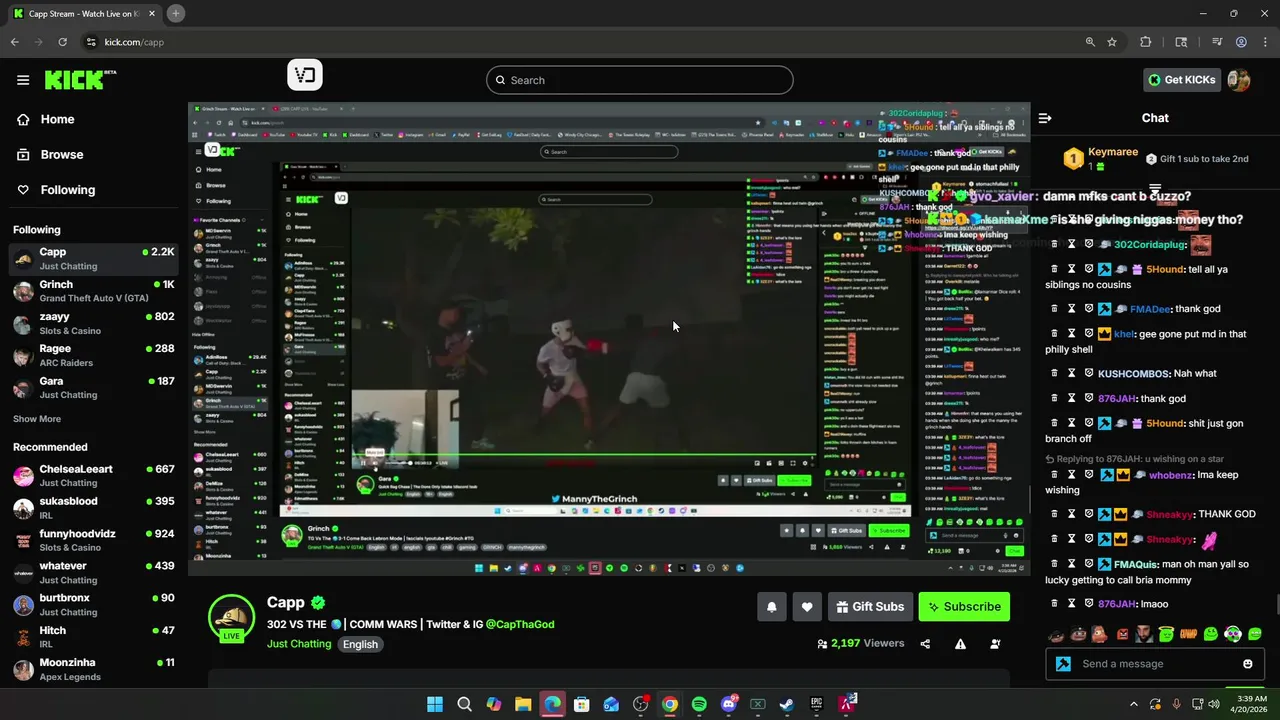
Task: Click the heart follow icon
Action: (x=807, y=607)
